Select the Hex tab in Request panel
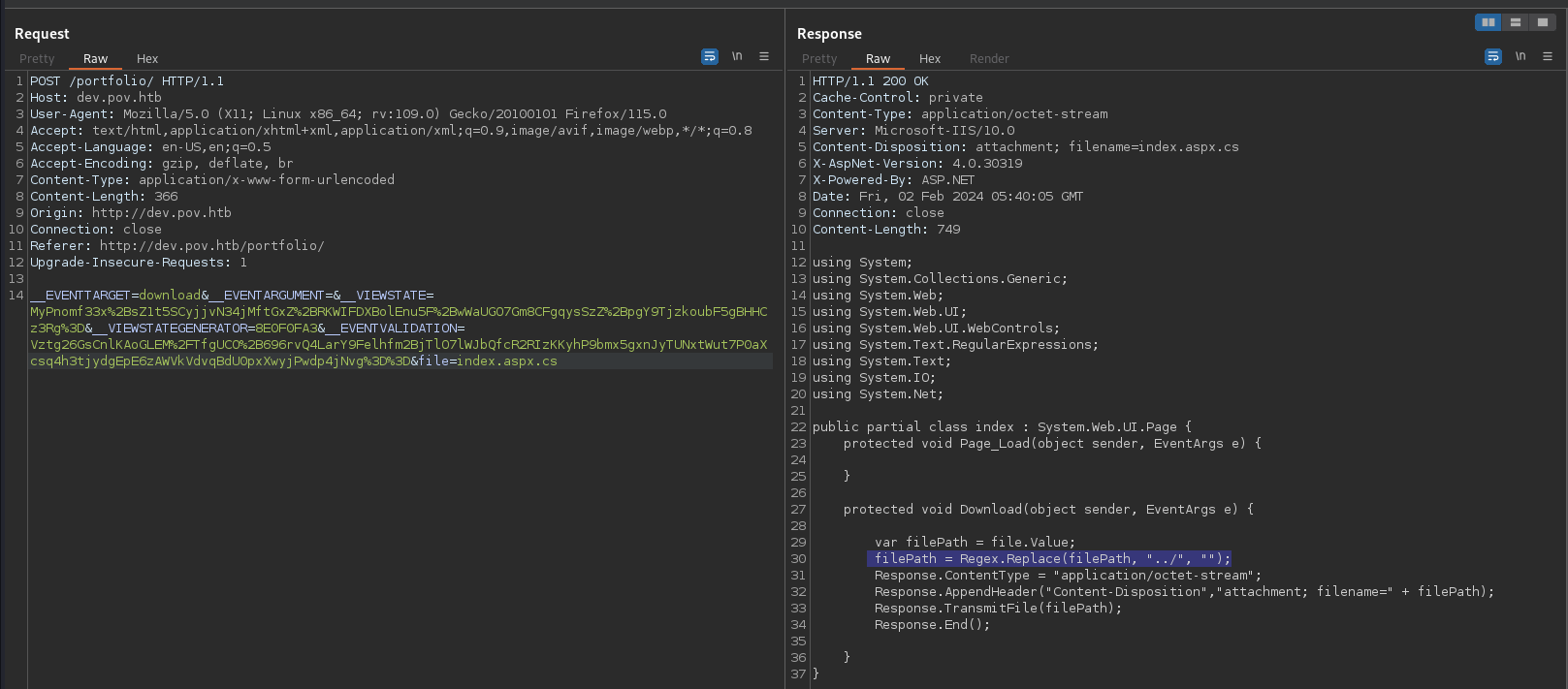The width and height of the screenshot is (1568, 689). click(x=147, y=59)
